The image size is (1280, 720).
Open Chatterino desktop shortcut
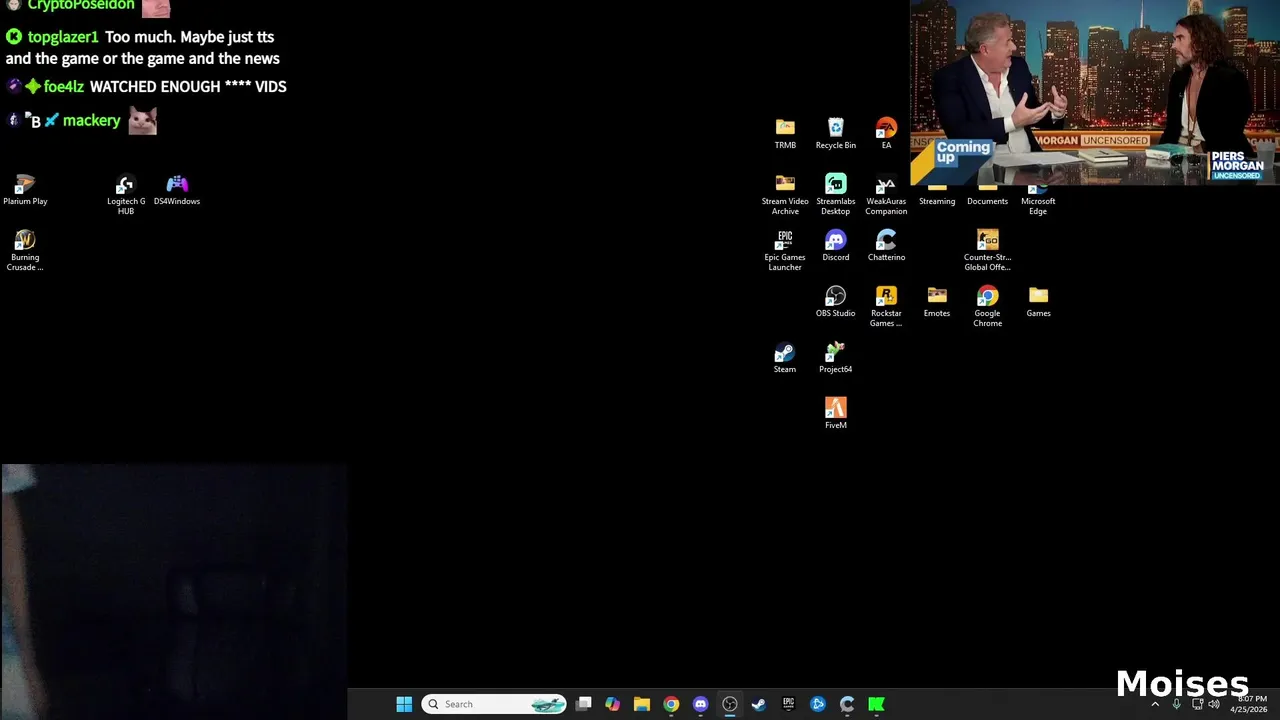886,245
